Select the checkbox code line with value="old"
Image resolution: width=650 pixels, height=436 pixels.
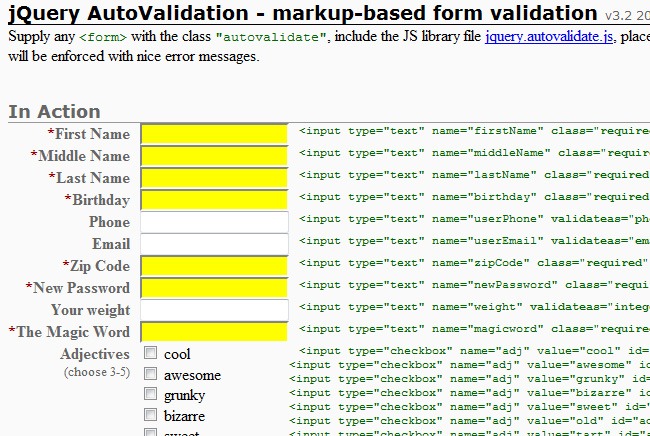coord(469,421)
